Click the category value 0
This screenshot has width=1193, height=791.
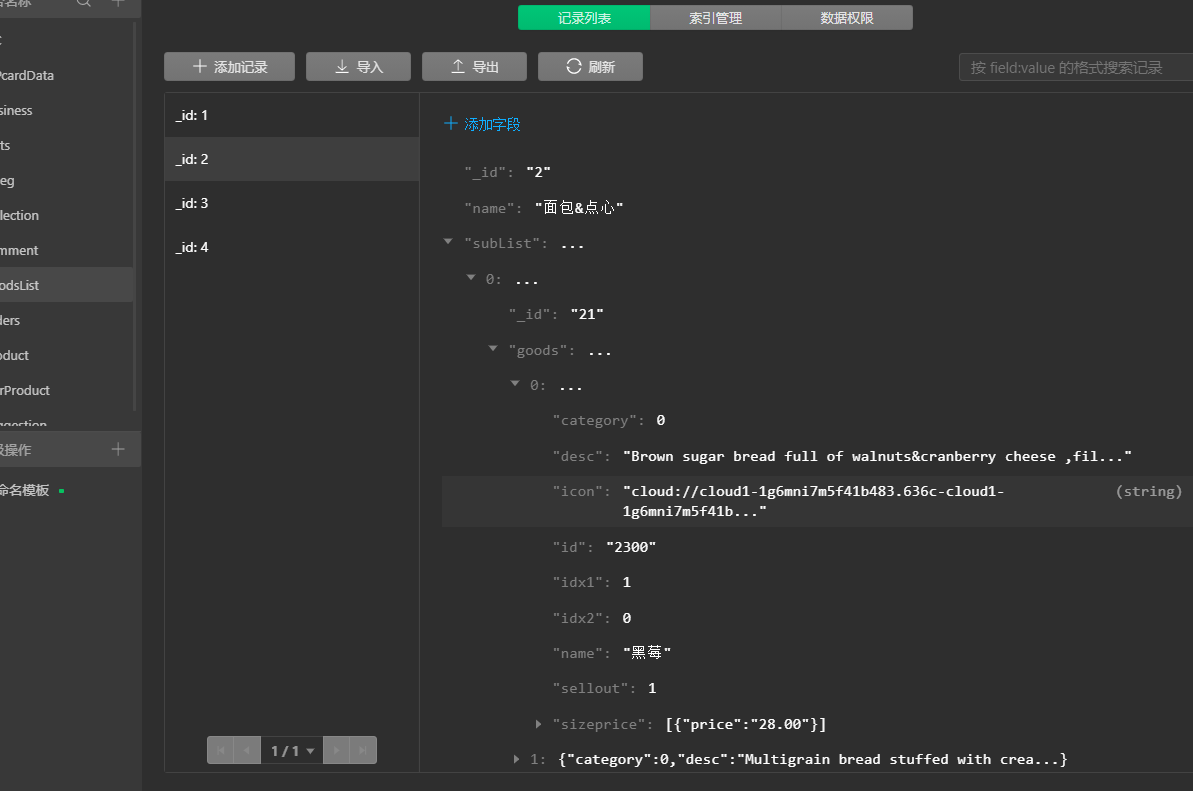click(660, 420)
